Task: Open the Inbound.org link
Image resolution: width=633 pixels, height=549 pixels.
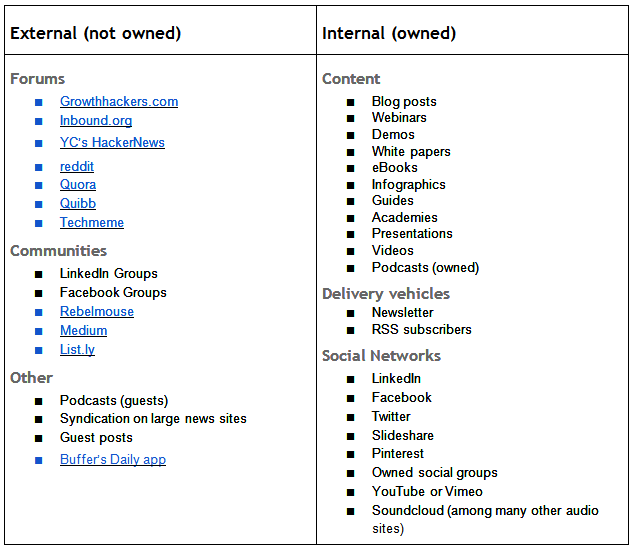Action: [x=96, y=121]
